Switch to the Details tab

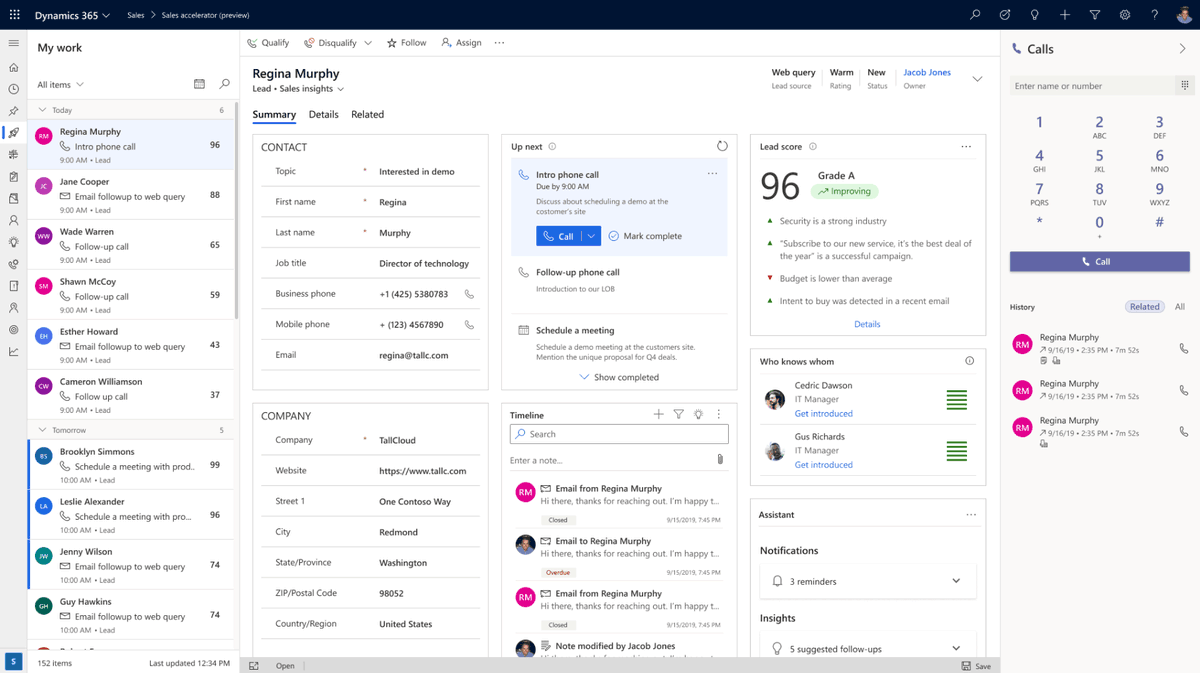323,114
